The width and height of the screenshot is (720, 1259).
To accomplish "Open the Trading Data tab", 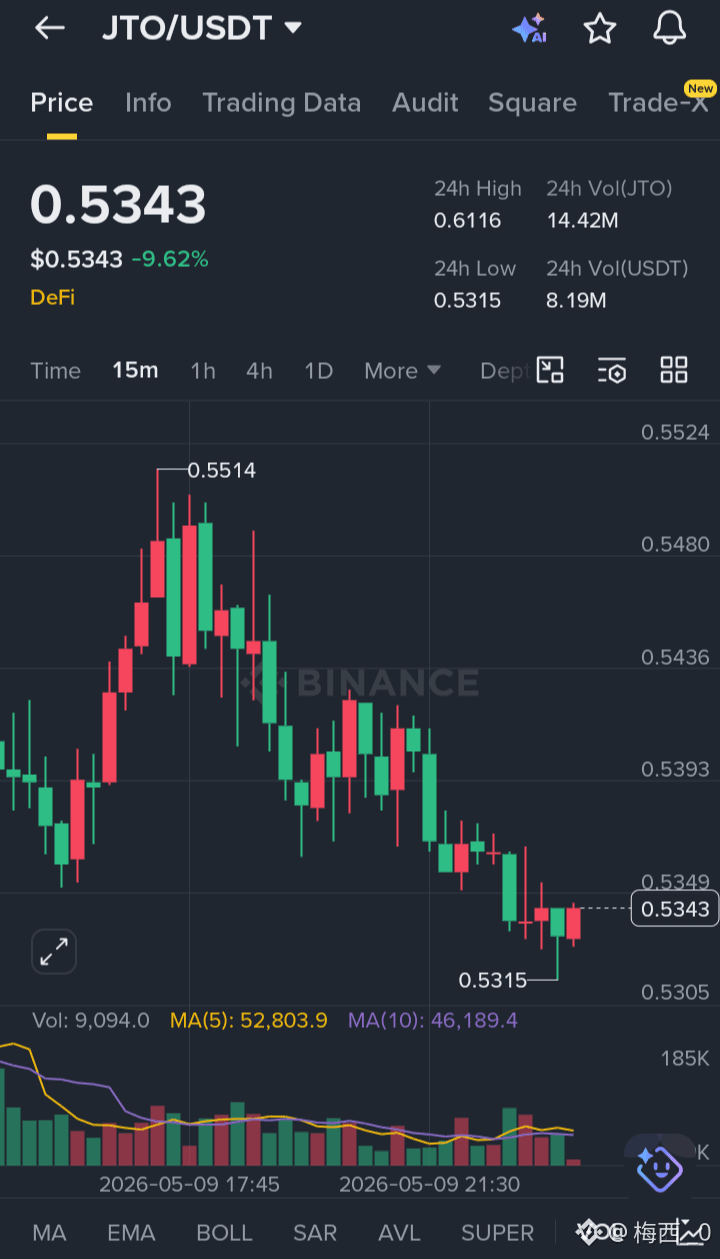I will 281,103.
